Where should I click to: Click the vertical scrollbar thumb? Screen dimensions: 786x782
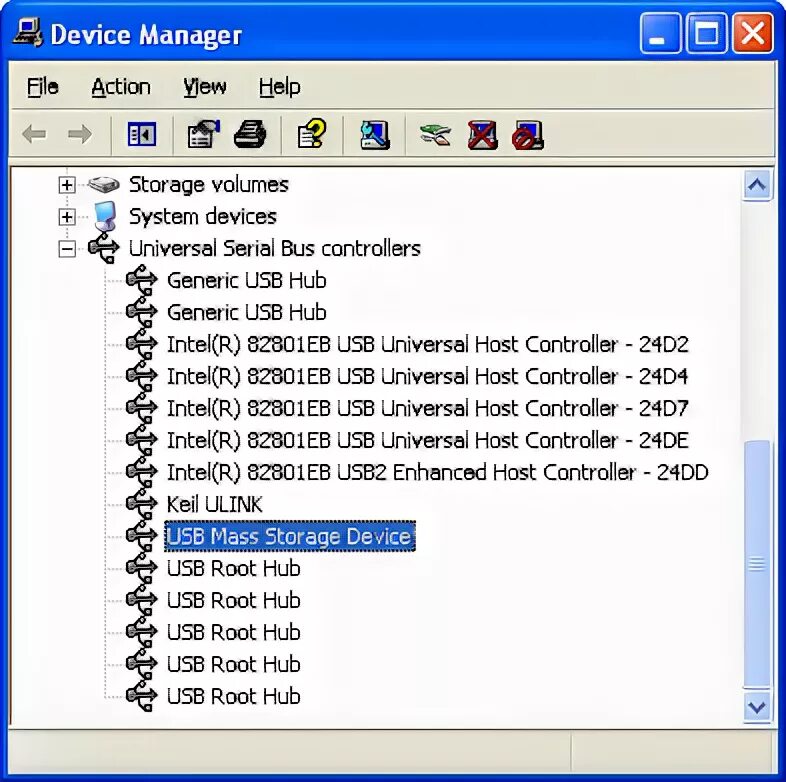point(756,563)
